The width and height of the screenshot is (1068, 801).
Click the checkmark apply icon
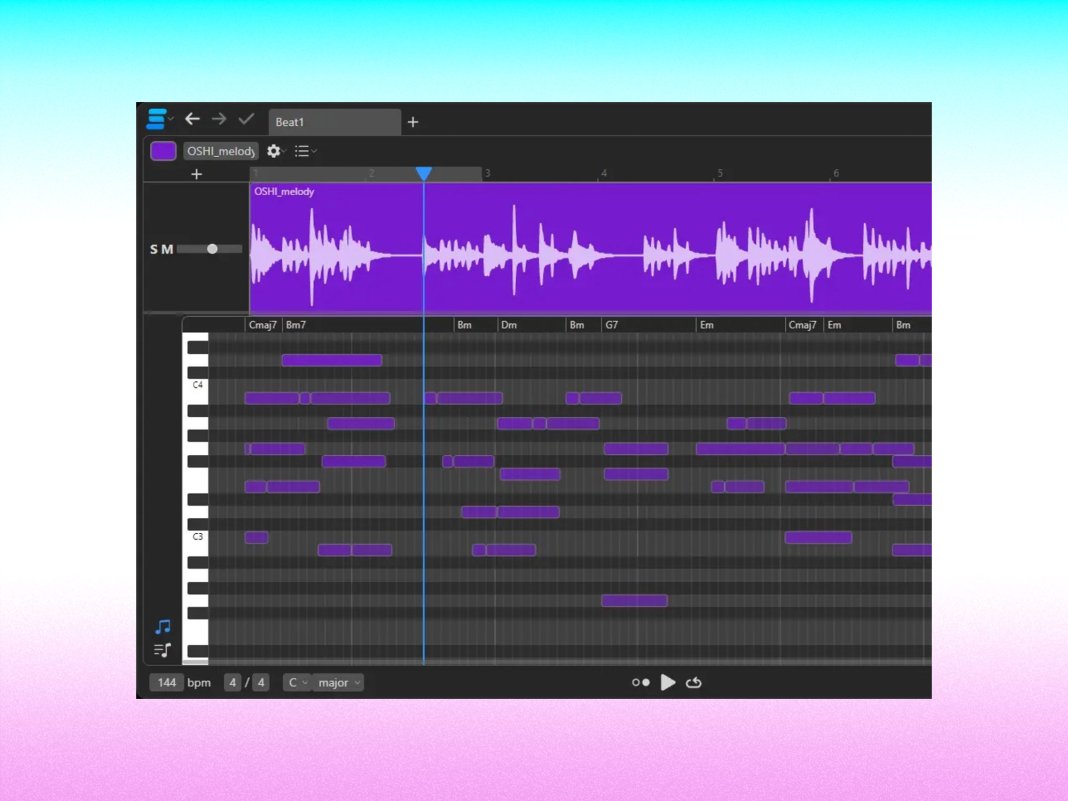[246, 119]
